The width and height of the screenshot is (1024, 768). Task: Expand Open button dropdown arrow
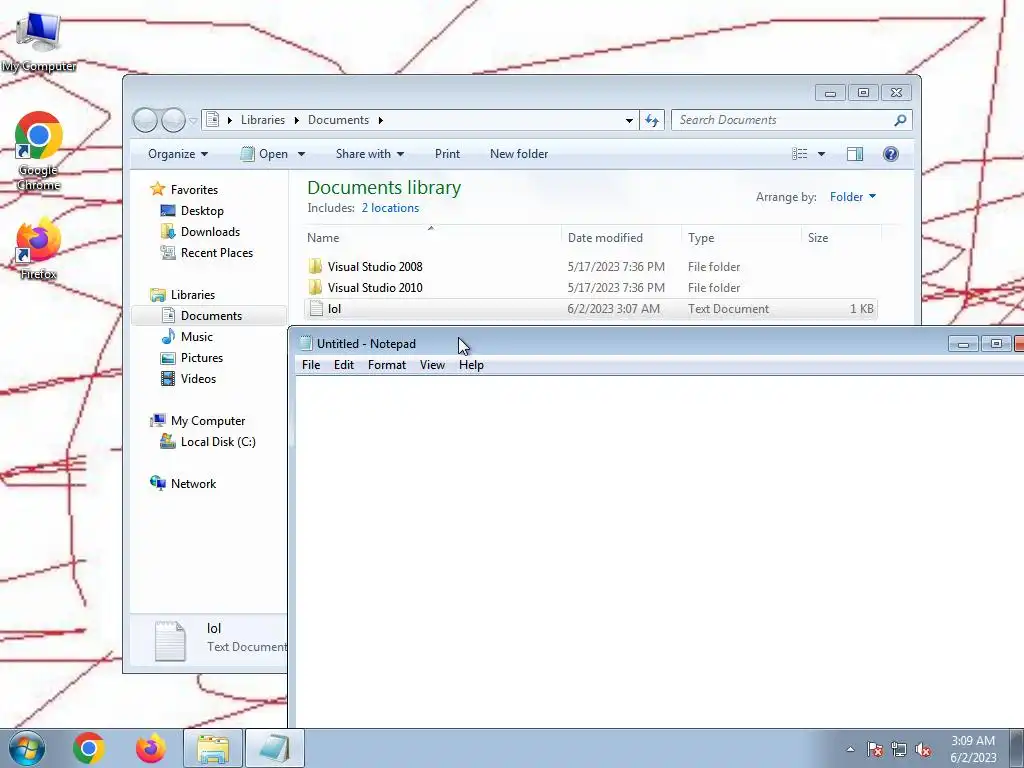(301, 154)
